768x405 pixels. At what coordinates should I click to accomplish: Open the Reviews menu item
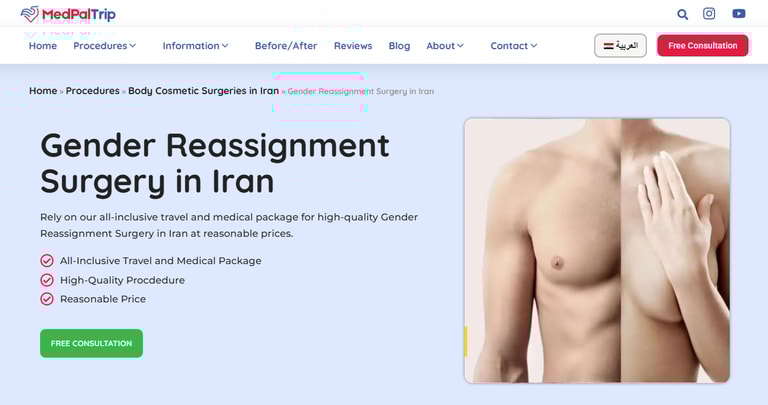353,46
